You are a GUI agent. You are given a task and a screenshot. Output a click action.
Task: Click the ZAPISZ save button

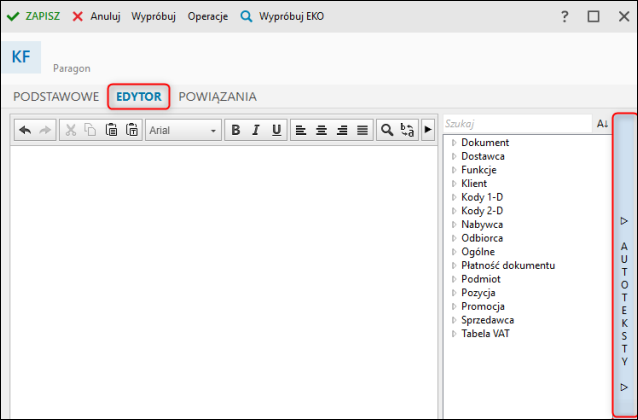pos(33,17)
